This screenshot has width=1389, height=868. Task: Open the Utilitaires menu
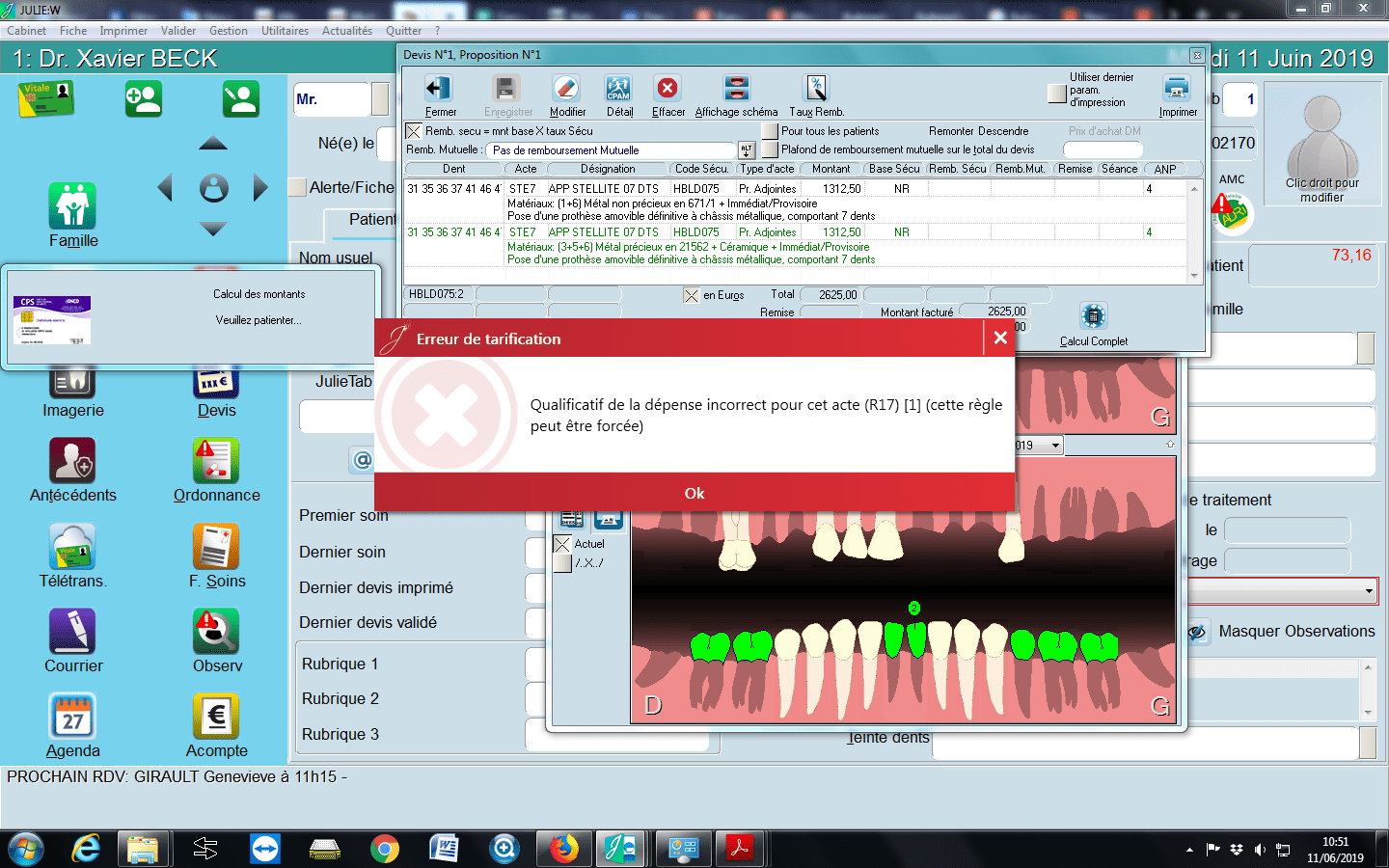point(285,31)
